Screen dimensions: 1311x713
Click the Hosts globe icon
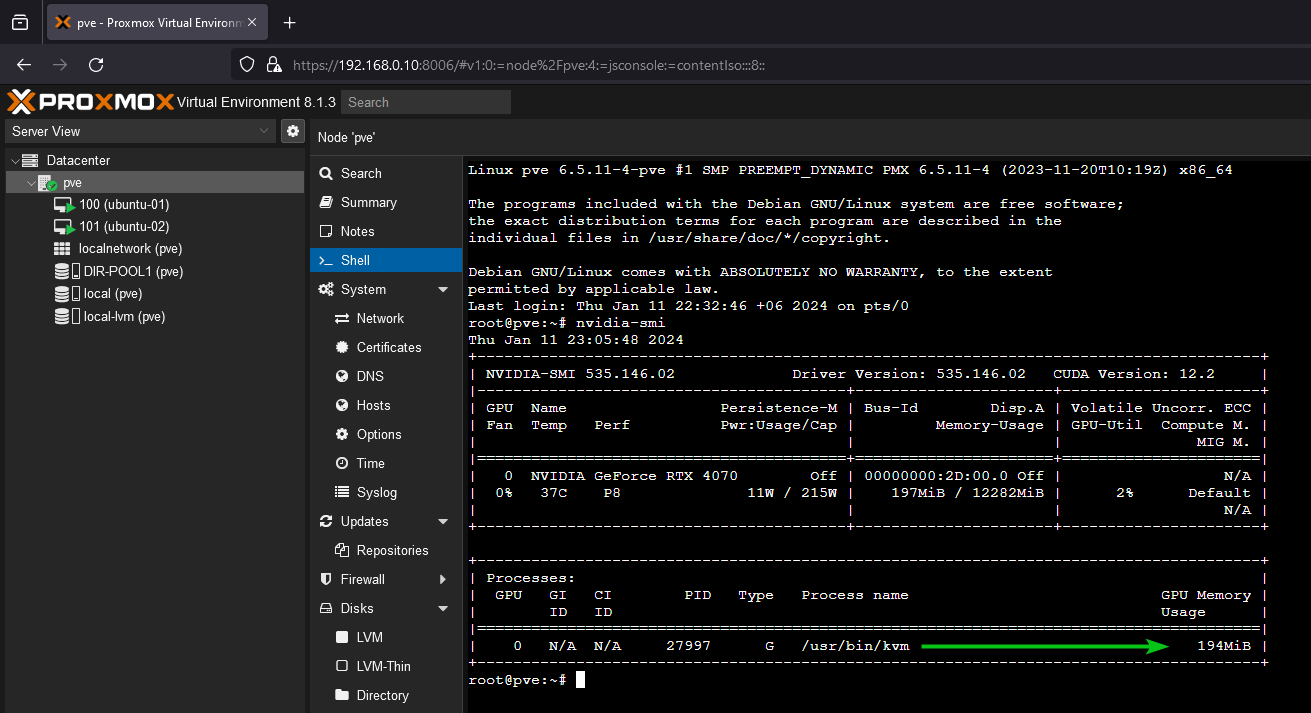pyautogui.click(x=342, y=405)
